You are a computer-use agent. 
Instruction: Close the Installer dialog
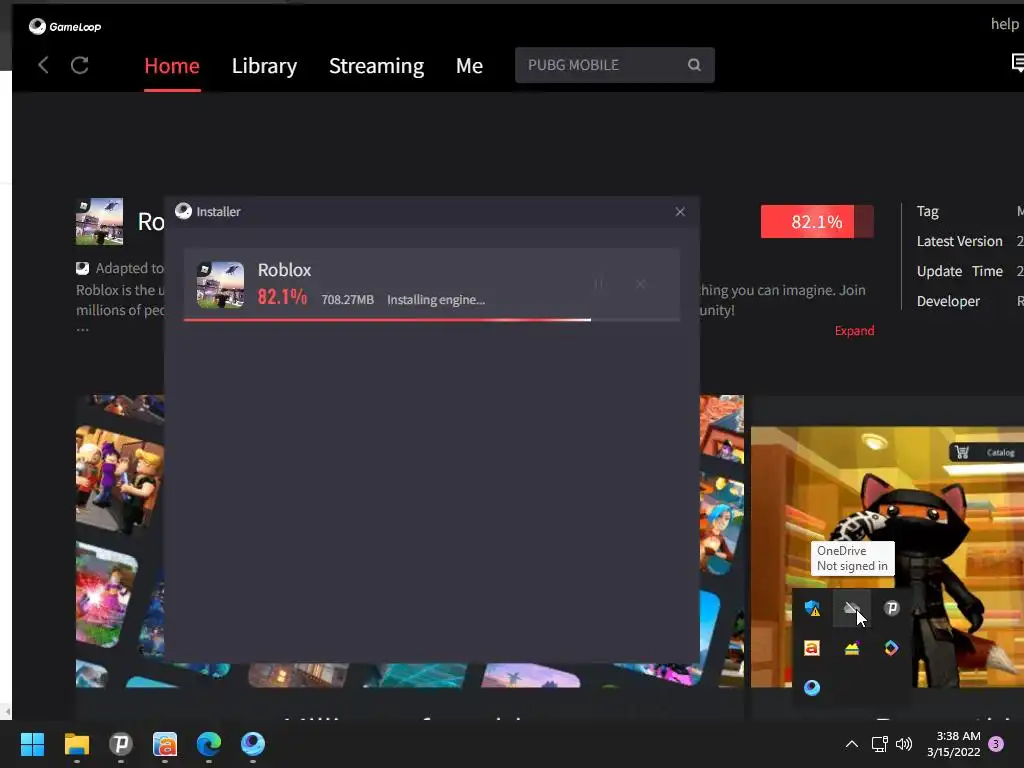(680, 212)
